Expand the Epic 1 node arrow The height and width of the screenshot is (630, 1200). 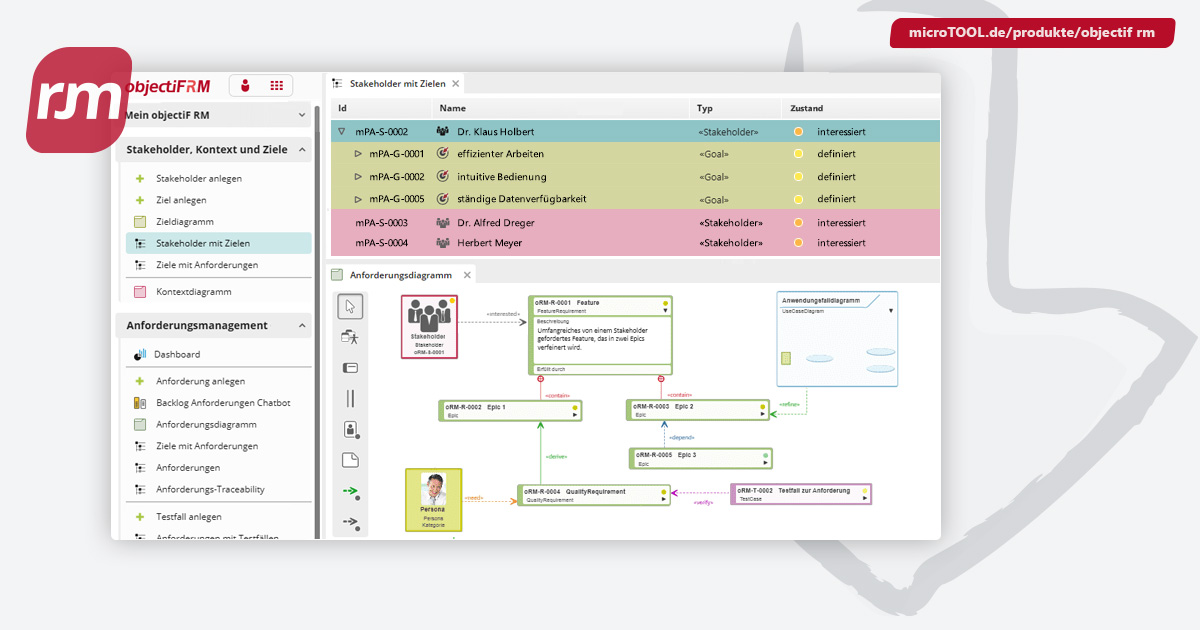coord(576,414)
